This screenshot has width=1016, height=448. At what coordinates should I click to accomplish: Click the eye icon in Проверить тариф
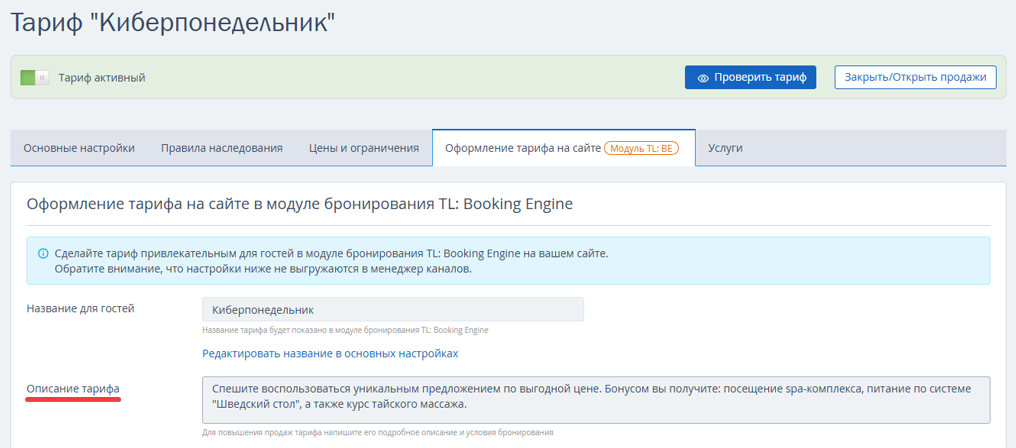pos(703,78)
